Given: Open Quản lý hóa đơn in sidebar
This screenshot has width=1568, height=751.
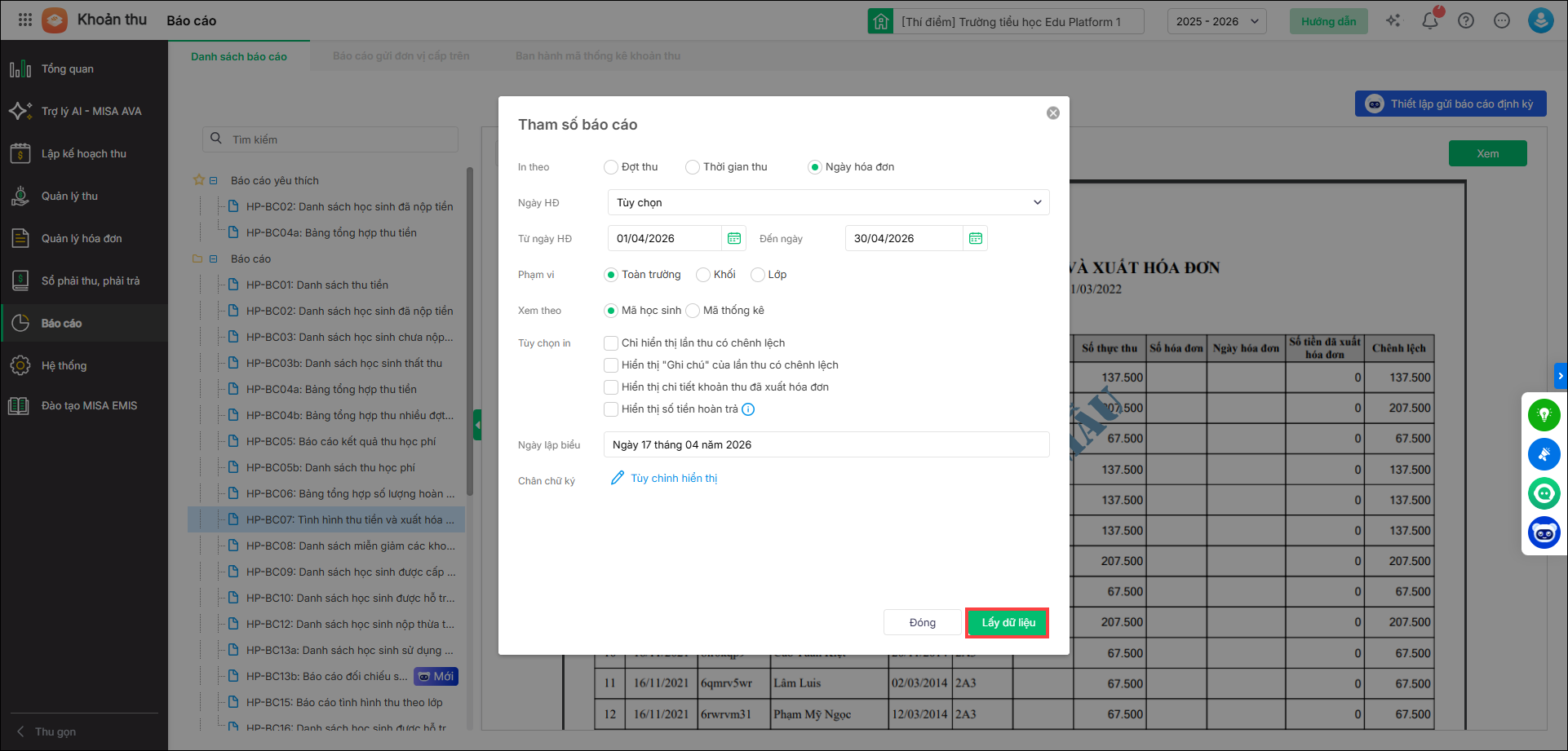Looking at the screenshot, I should coord(82,238).
